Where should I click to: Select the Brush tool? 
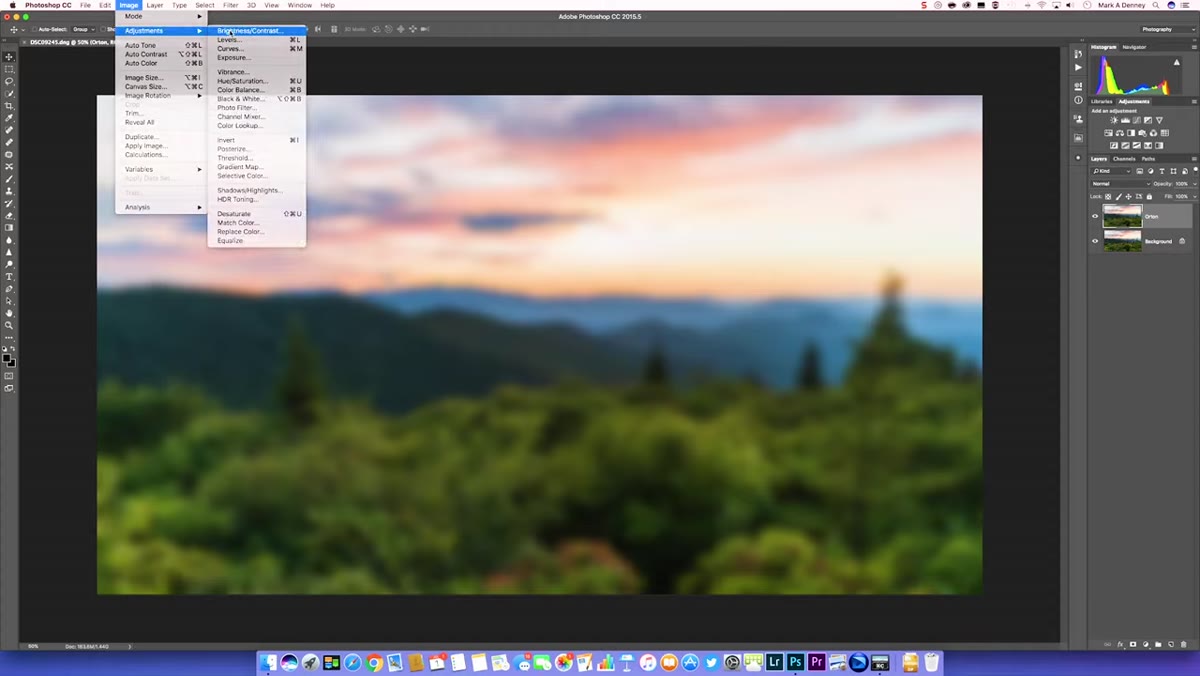tap(9, 179)
